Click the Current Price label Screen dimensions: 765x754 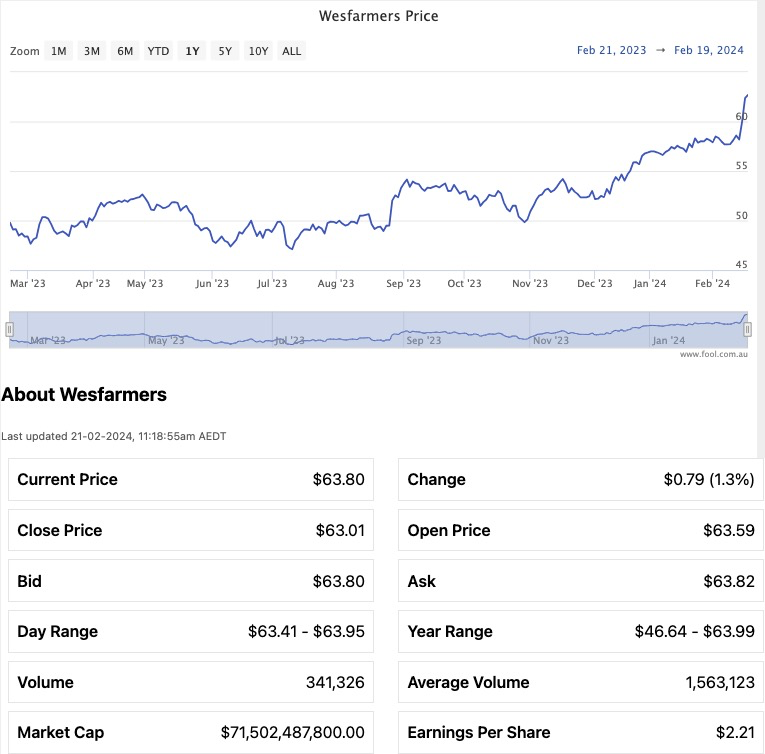[67, 479]
